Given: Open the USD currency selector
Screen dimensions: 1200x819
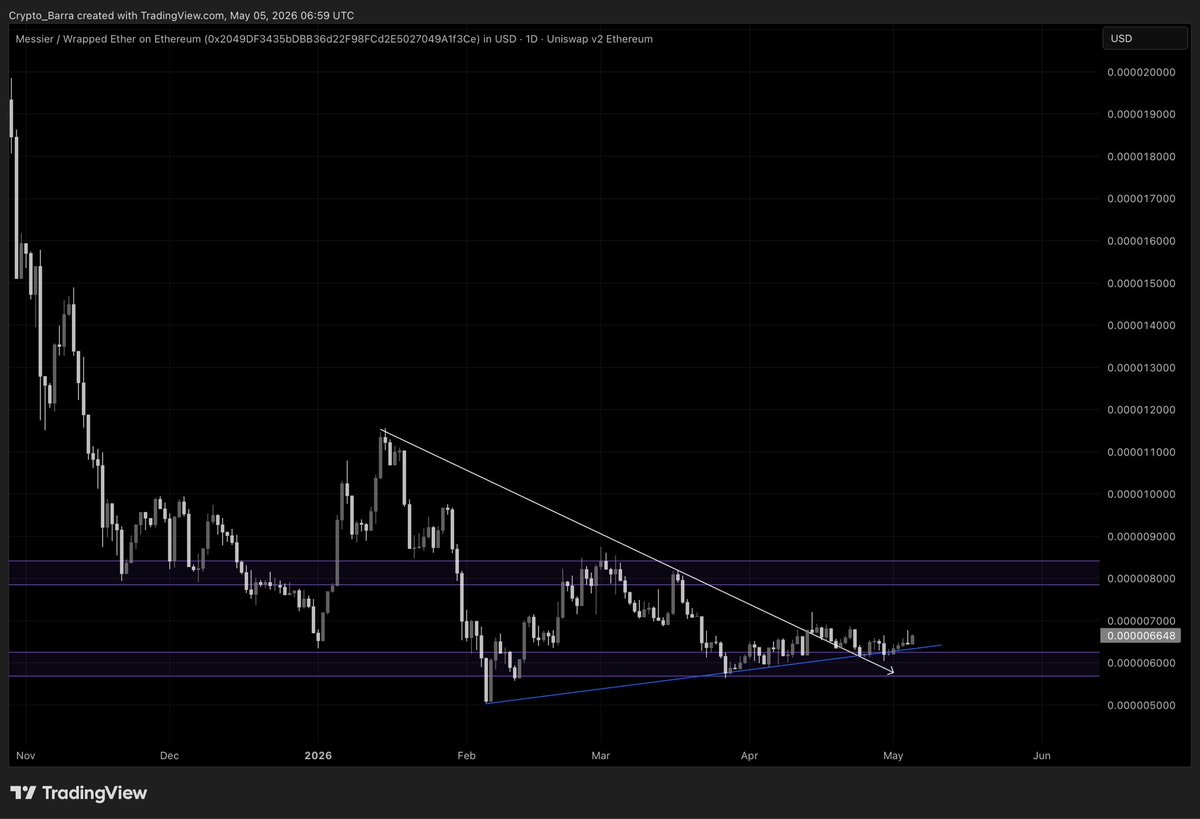Looking at the screenshot, I should pos(1147,39).
